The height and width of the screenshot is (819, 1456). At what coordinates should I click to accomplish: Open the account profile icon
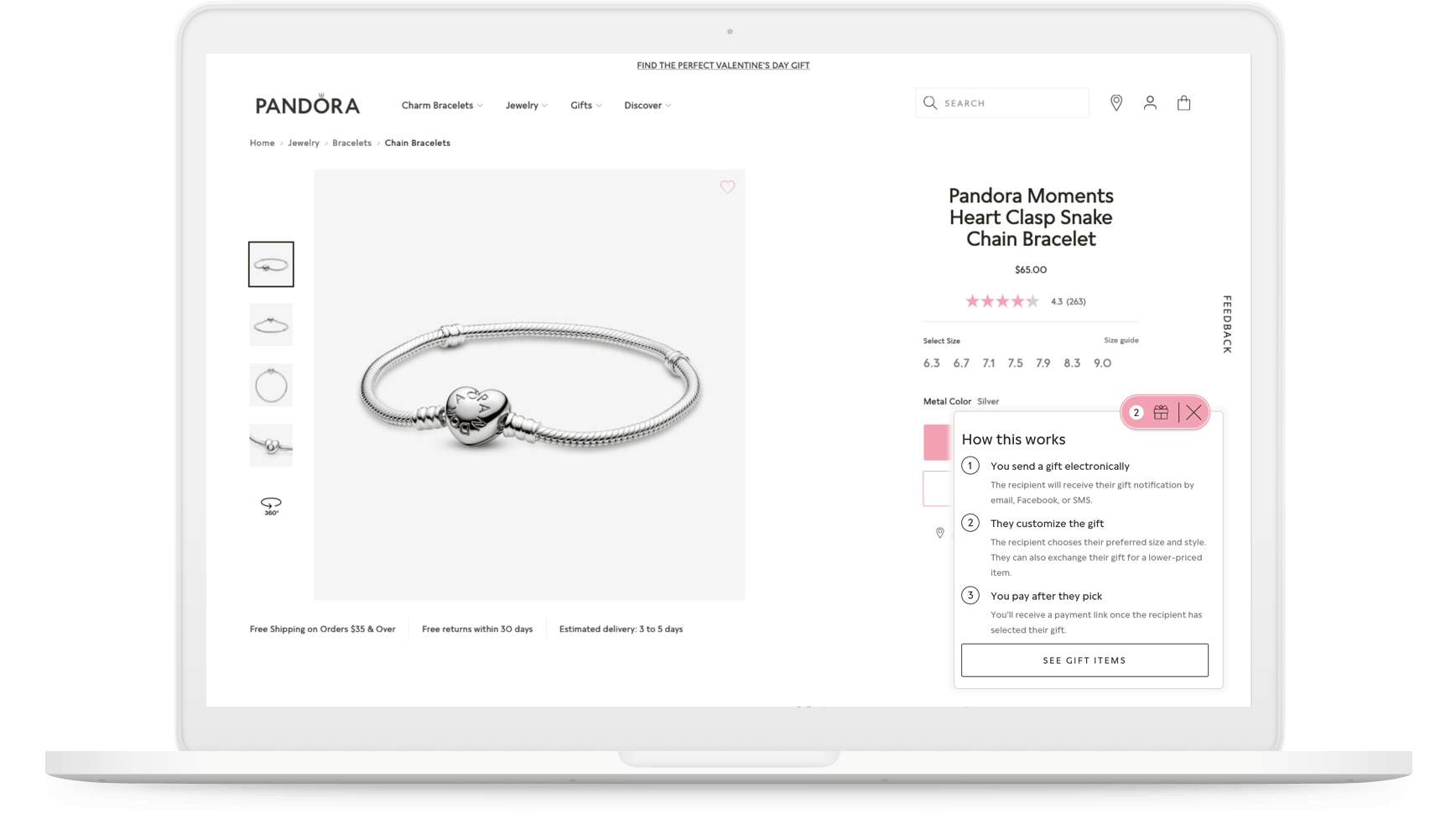(x=1150, y=102)
